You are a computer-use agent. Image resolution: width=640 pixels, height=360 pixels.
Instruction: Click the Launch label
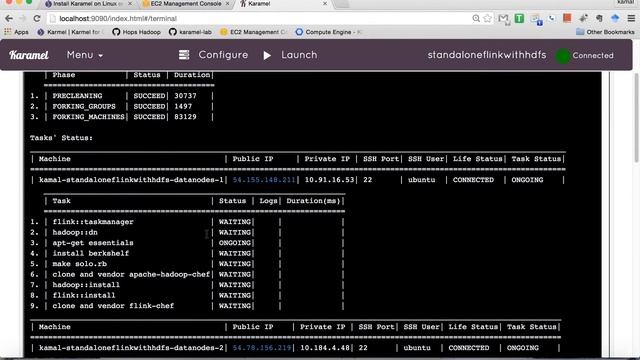pyautogui.click(x=299, y=55)
